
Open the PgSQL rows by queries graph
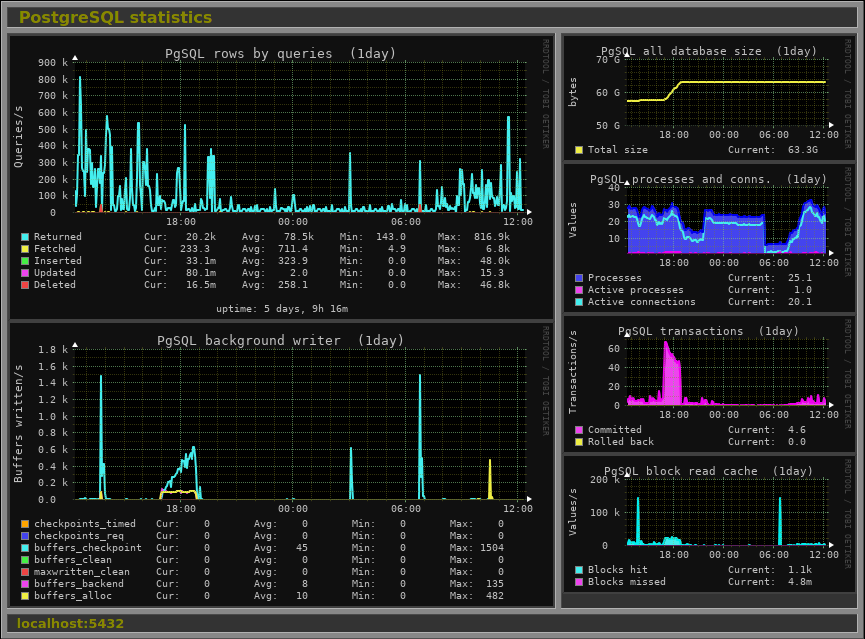[x=281, y=177]
